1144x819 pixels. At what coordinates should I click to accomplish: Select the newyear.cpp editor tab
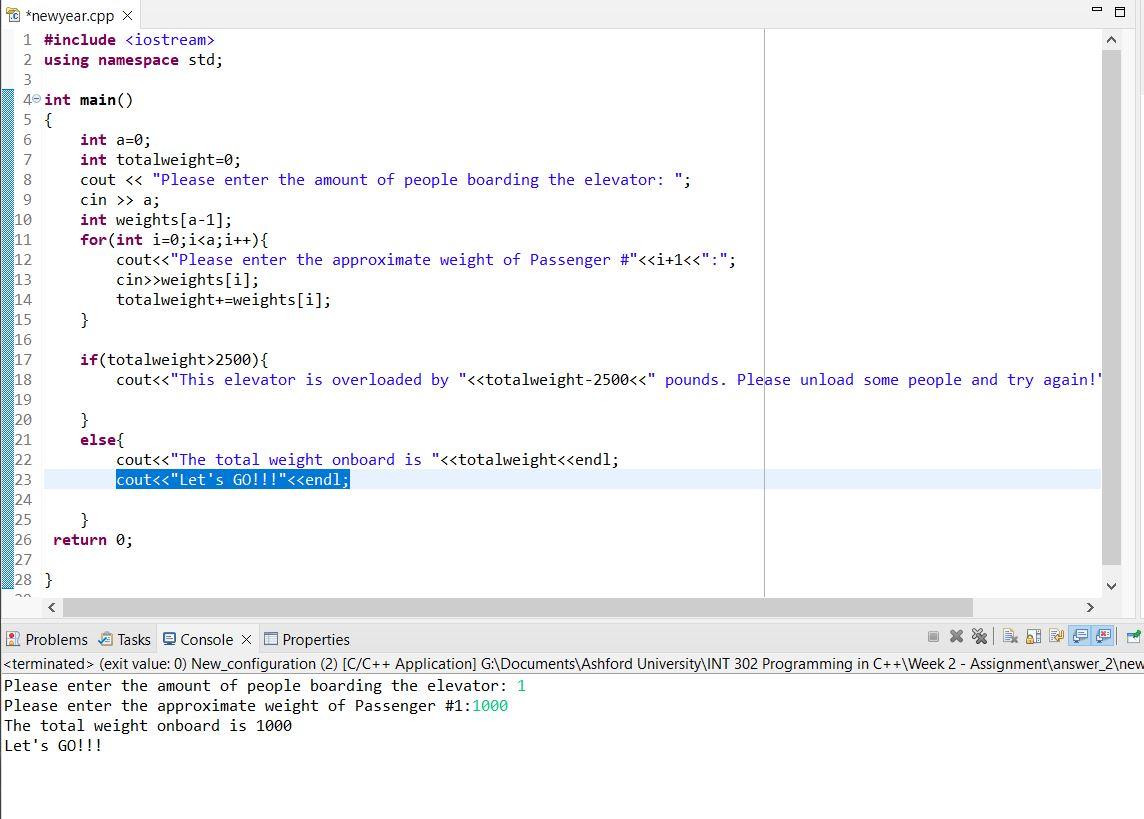[x=69, y=15]
